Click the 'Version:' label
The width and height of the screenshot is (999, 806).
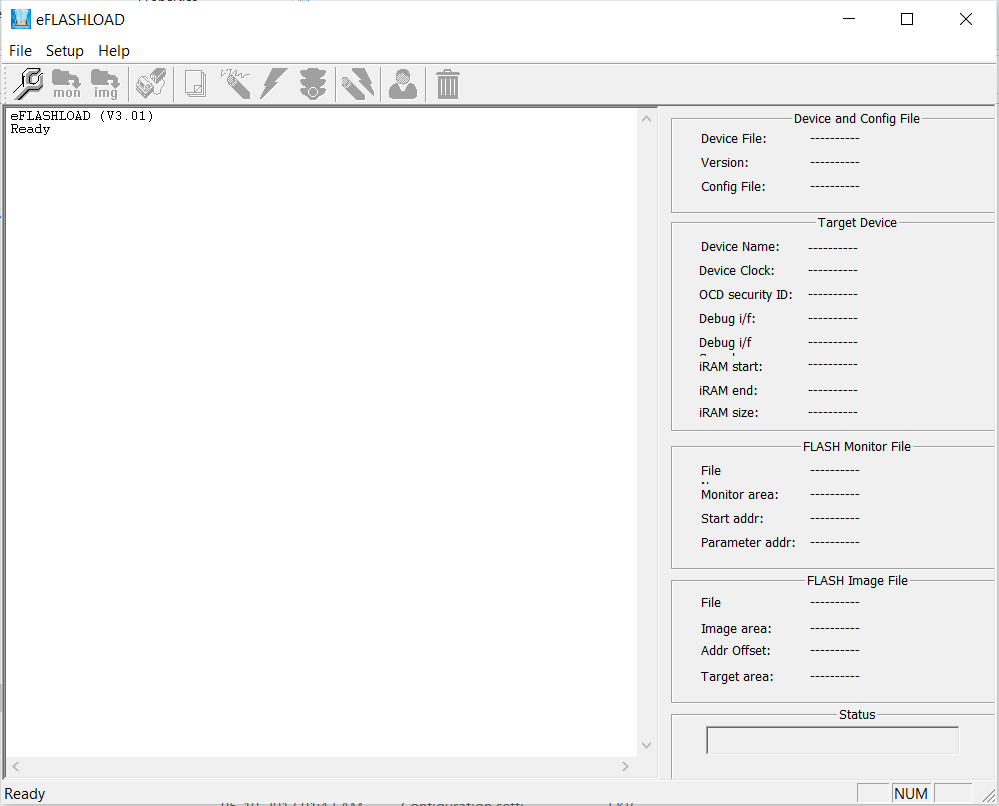(x=724, y=162)
